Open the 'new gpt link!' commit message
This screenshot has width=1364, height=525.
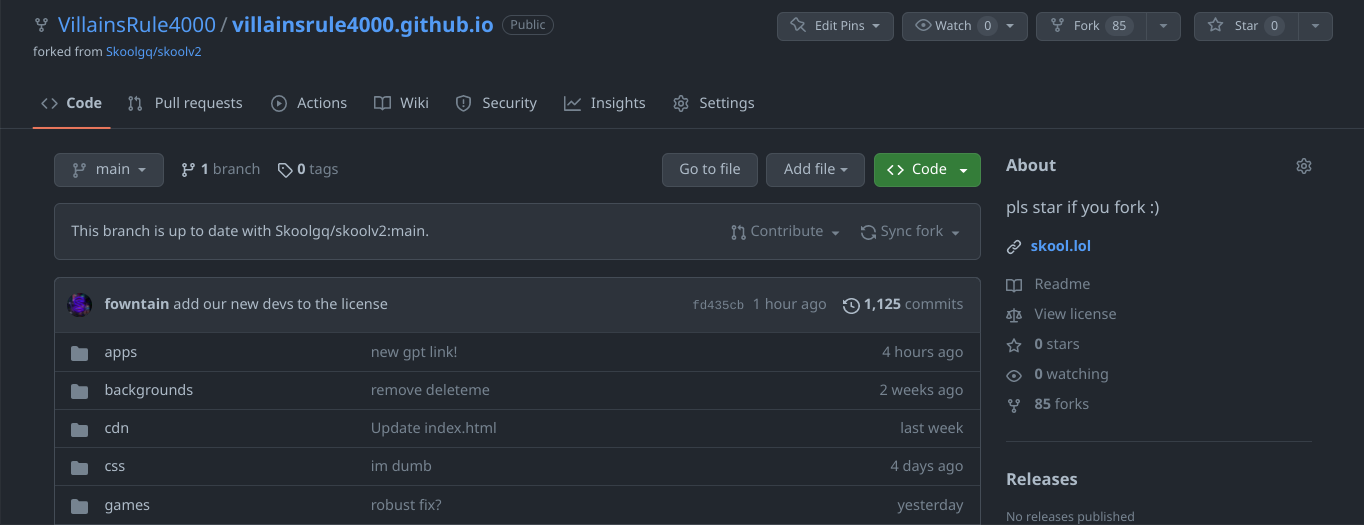[x=414, y=352]
